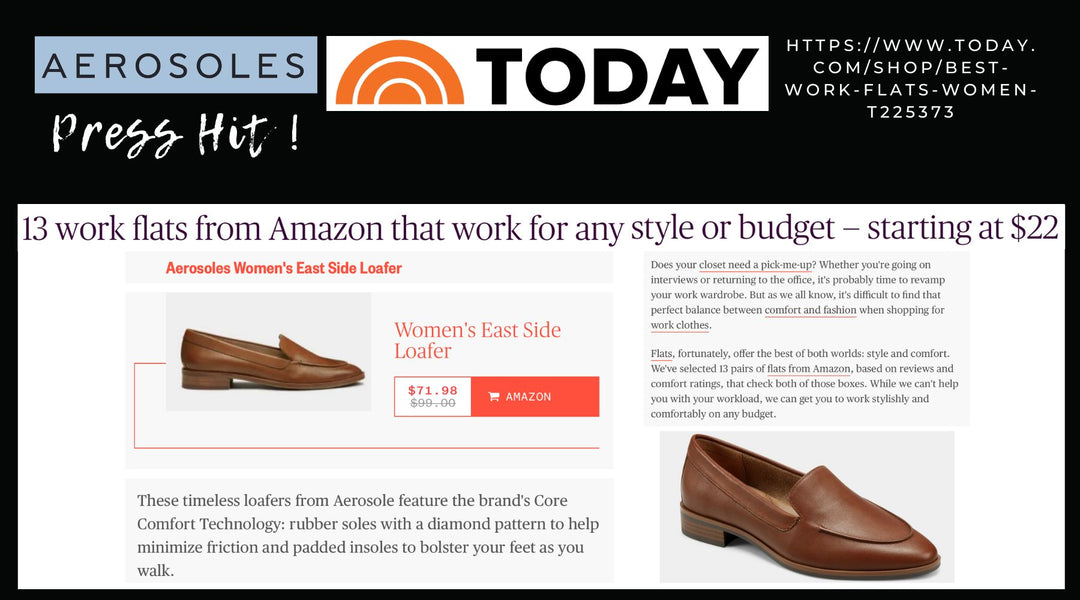1080x600 pixels.
Task: Open the Amazon purchase button
Action: pyautogui.click(x=535, y=397)
